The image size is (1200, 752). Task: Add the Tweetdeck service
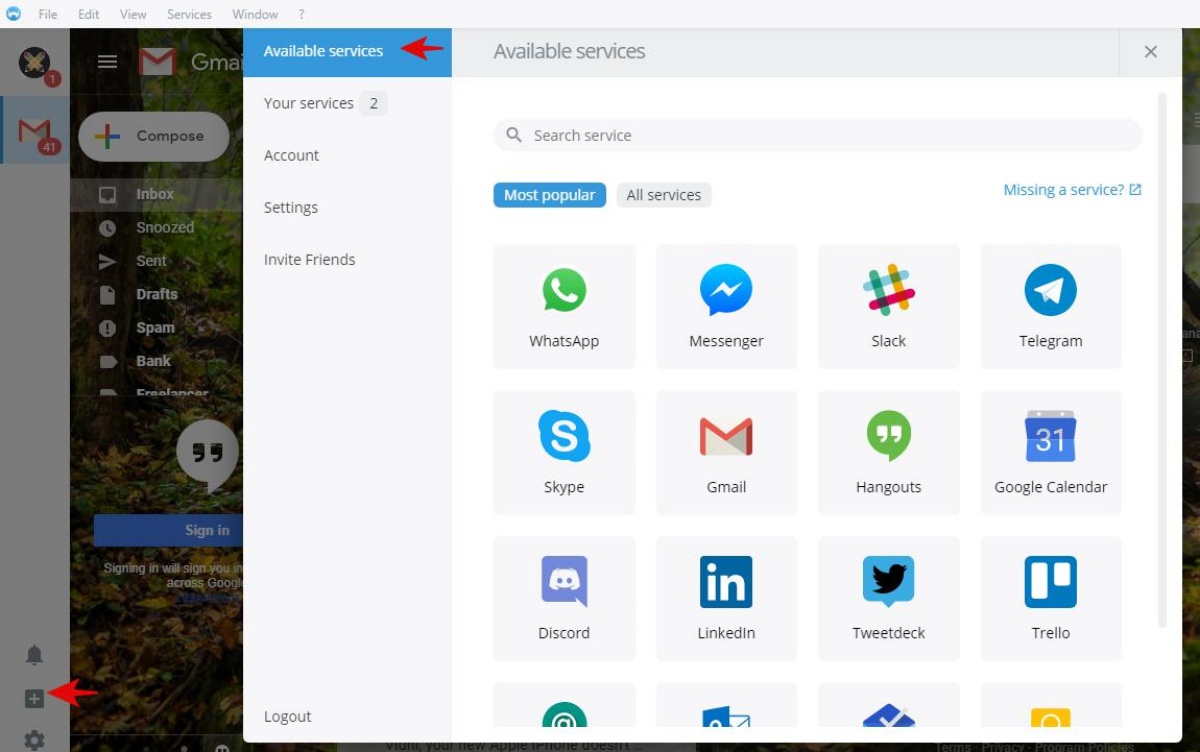pyautogui.click(x=888, y=599)
